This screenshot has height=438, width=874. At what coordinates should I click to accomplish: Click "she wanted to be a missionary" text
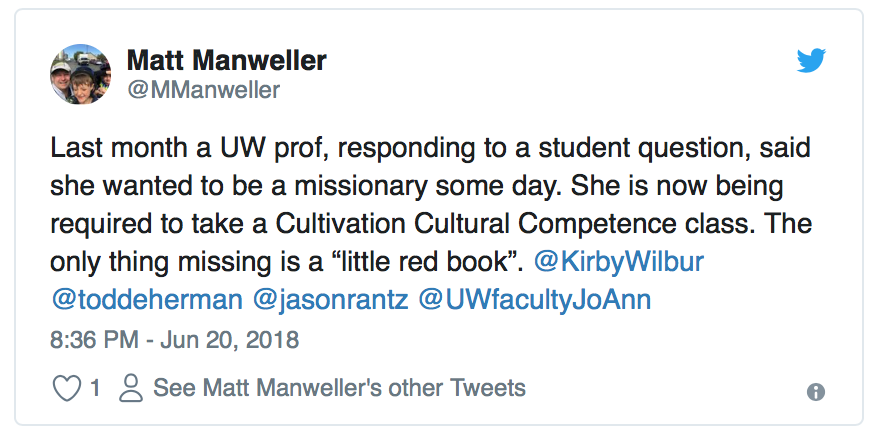tap(240, 186)
